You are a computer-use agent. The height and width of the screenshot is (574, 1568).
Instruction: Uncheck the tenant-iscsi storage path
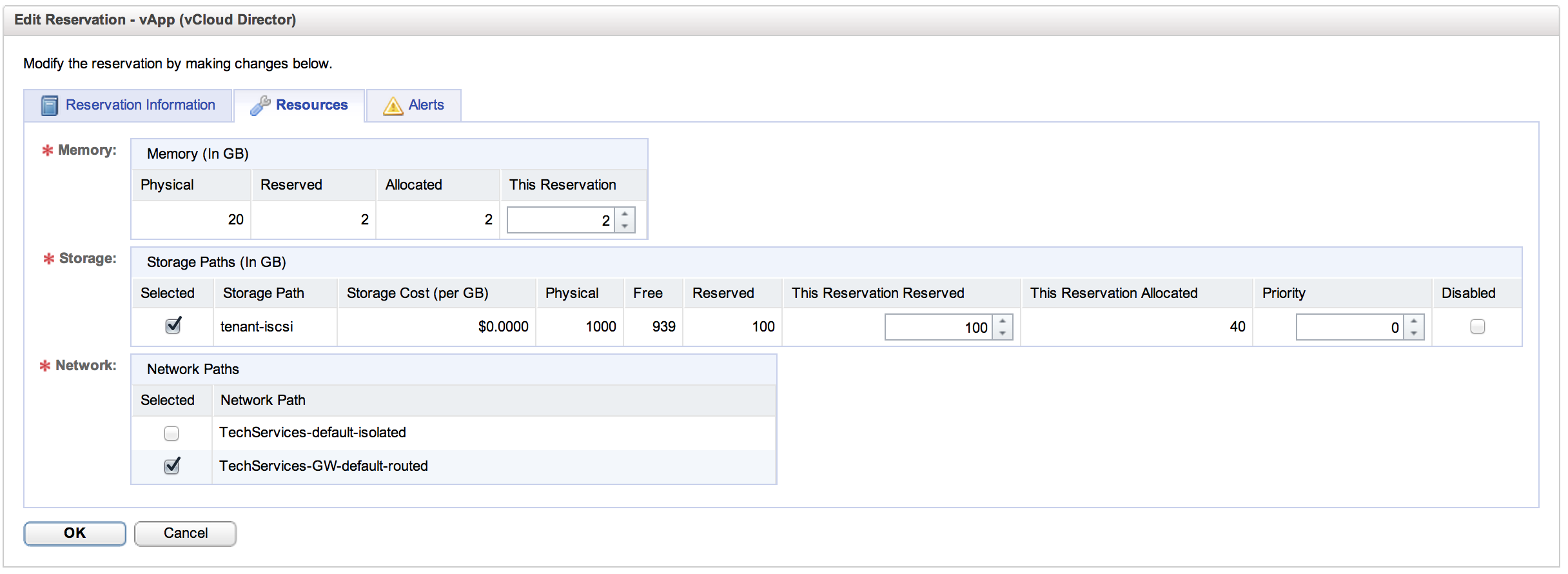tap(172, 326)
